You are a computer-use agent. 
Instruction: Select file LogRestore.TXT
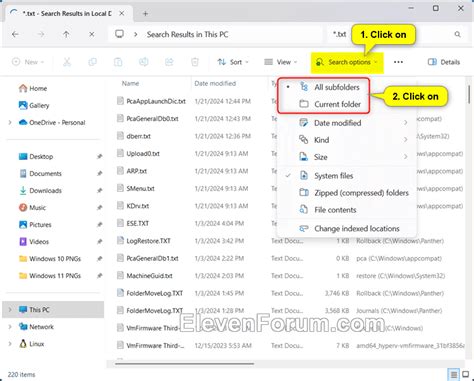144,241
